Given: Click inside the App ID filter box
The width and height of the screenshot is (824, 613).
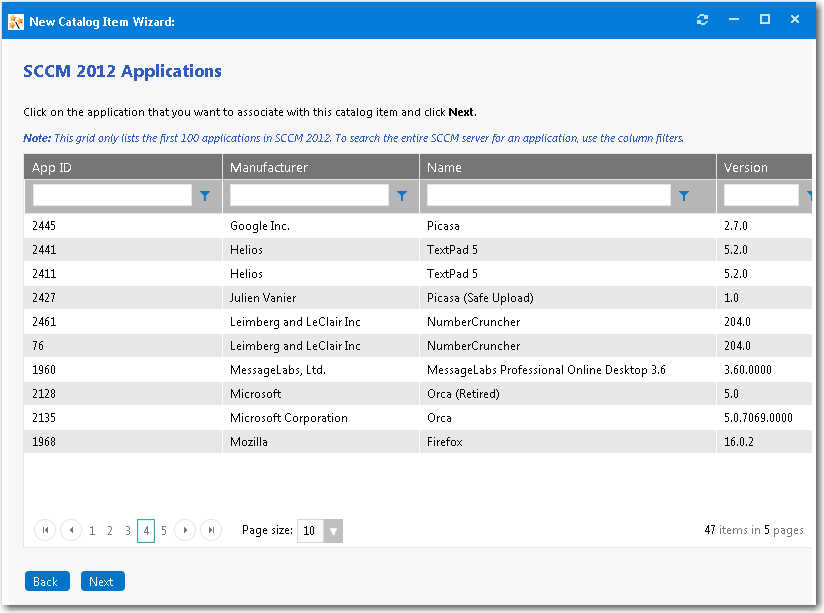Looking at the screenshot, I should (110, 196).
